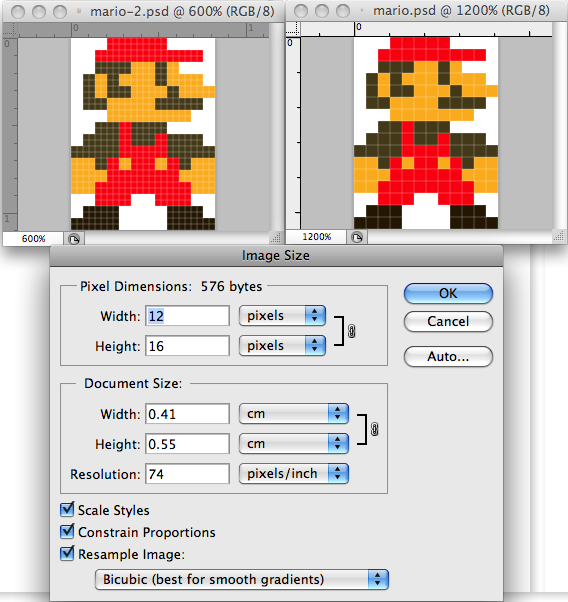568x602 pixels.
Task: Click the ruler origin corner in mario-2.psd
Action: point(10,30)
